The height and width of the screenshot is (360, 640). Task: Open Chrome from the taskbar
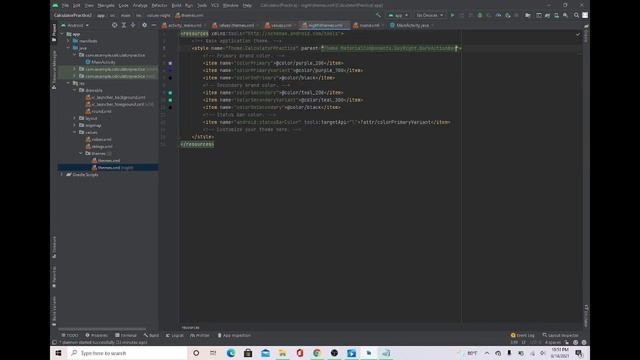point(317,353)
